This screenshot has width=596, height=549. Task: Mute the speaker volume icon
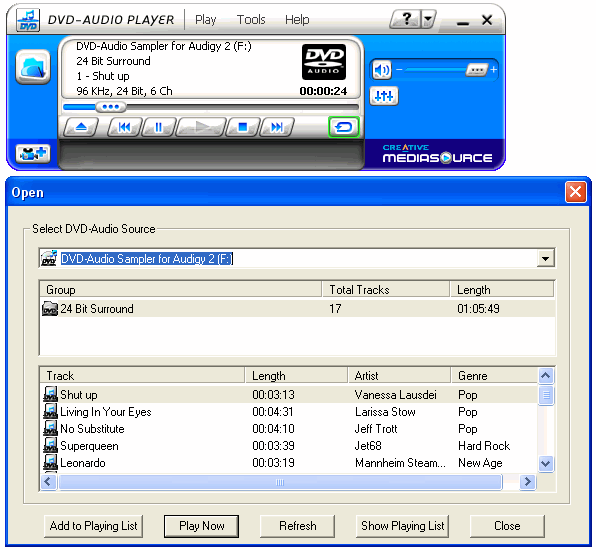381,70
